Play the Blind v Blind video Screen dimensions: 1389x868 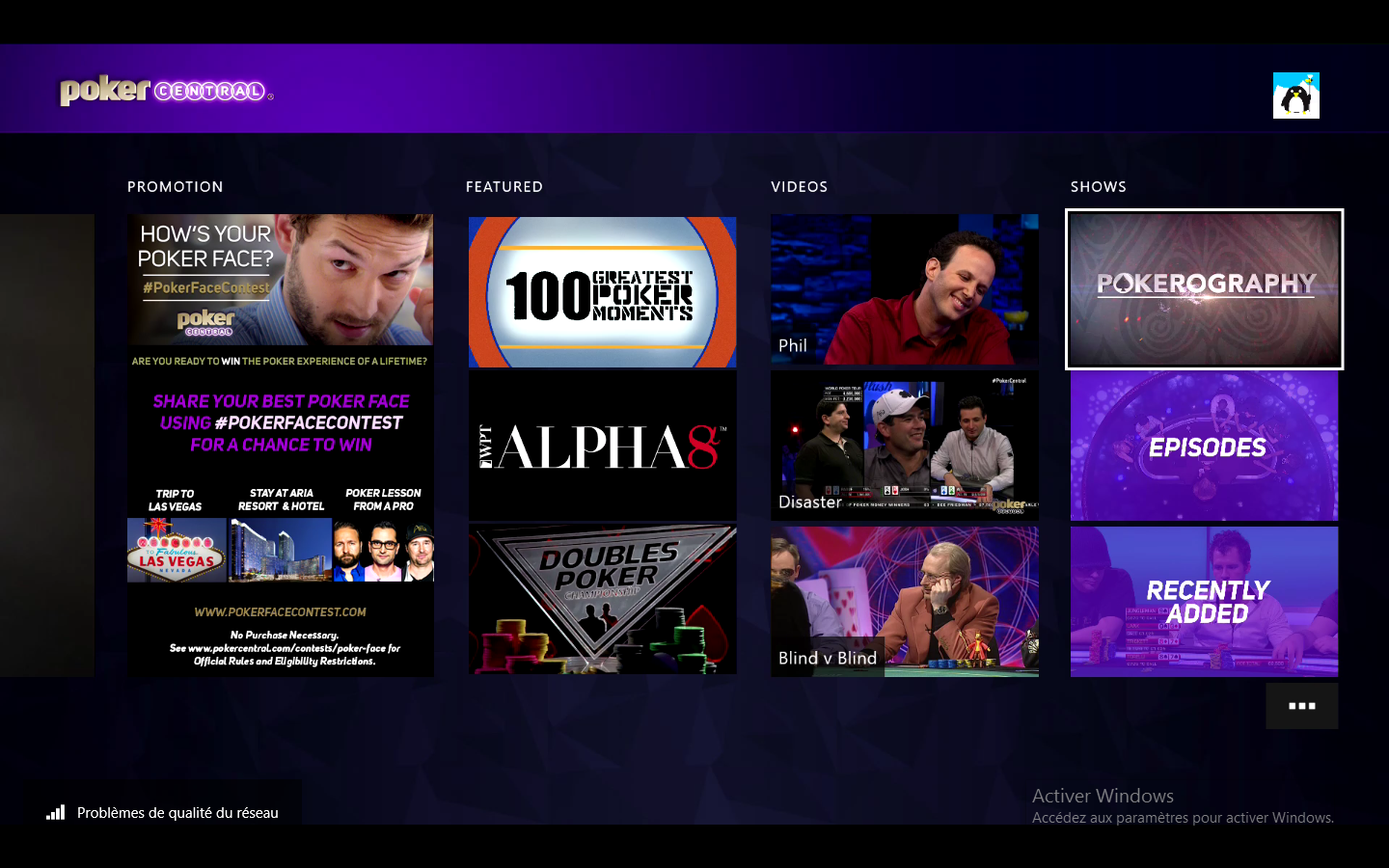coord(904,601)
